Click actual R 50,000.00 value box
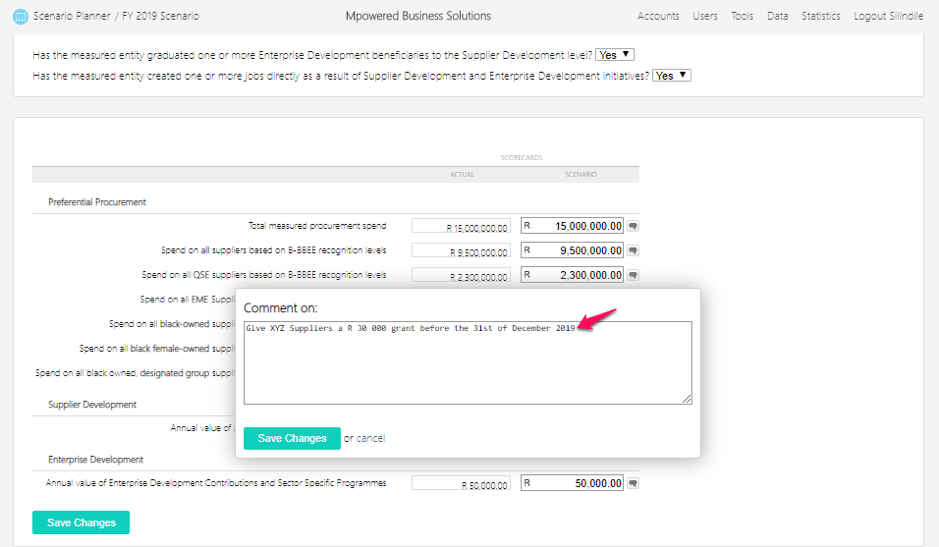939x547 pixels. click(461, 483)
